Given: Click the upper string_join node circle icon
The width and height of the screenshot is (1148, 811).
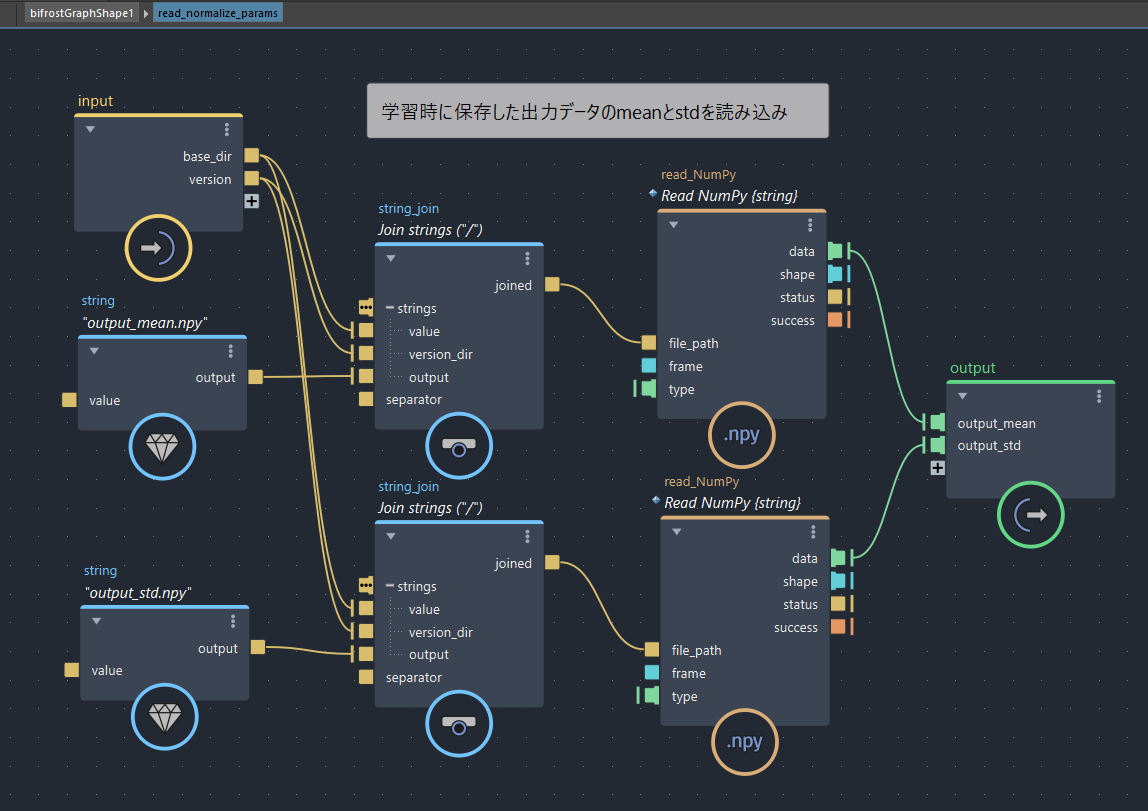Looking at the screenshot, I should click(459, 446).
